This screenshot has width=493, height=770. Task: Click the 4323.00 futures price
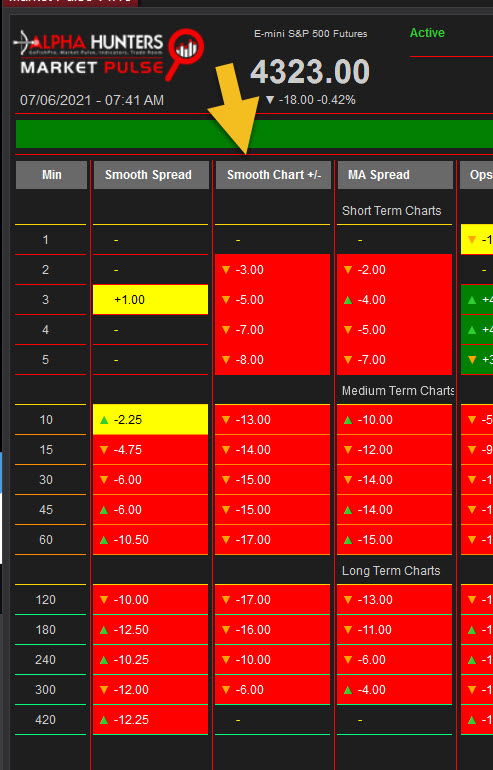click(x=310, y=72)
